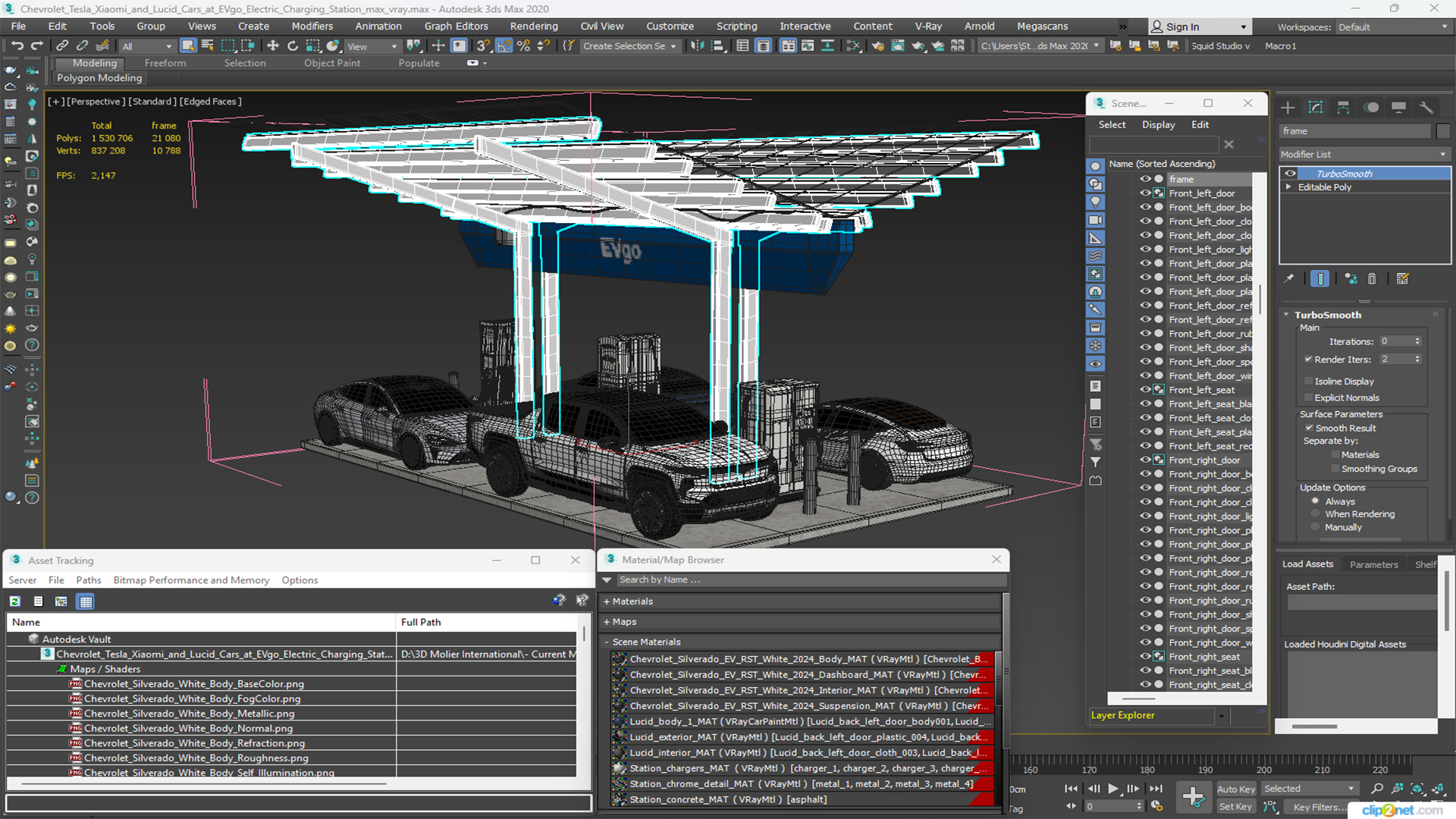Image resolution: width=1456 pixels, height=819 pixels.
Task: Click the Undo arrow in the main toolbar
Action: tap(17, 46)
